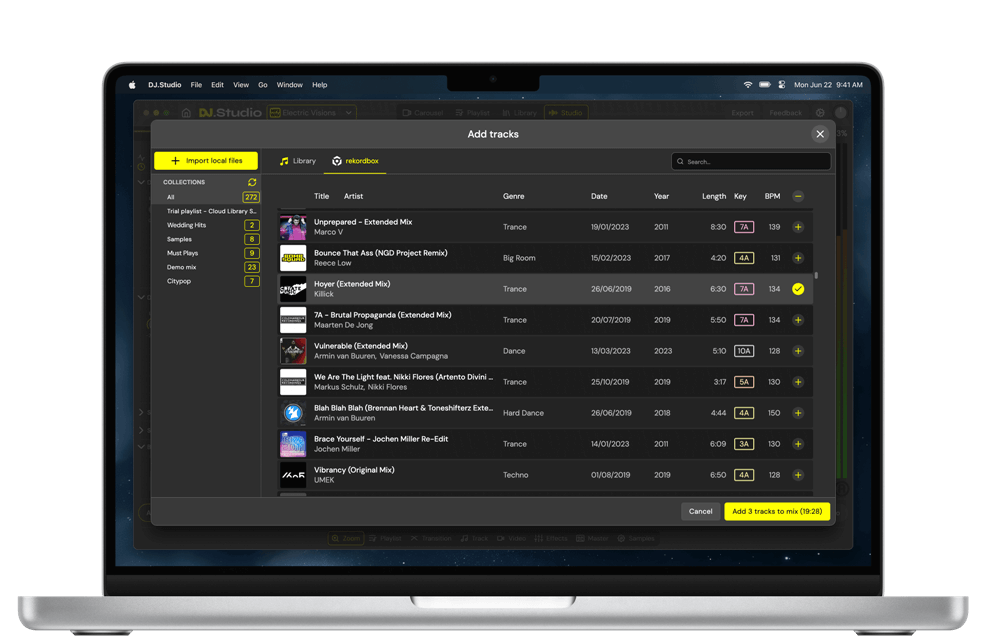Add Unprepared - Extended Mix with plus icon

pyautogui.click(x=798, y=227)
